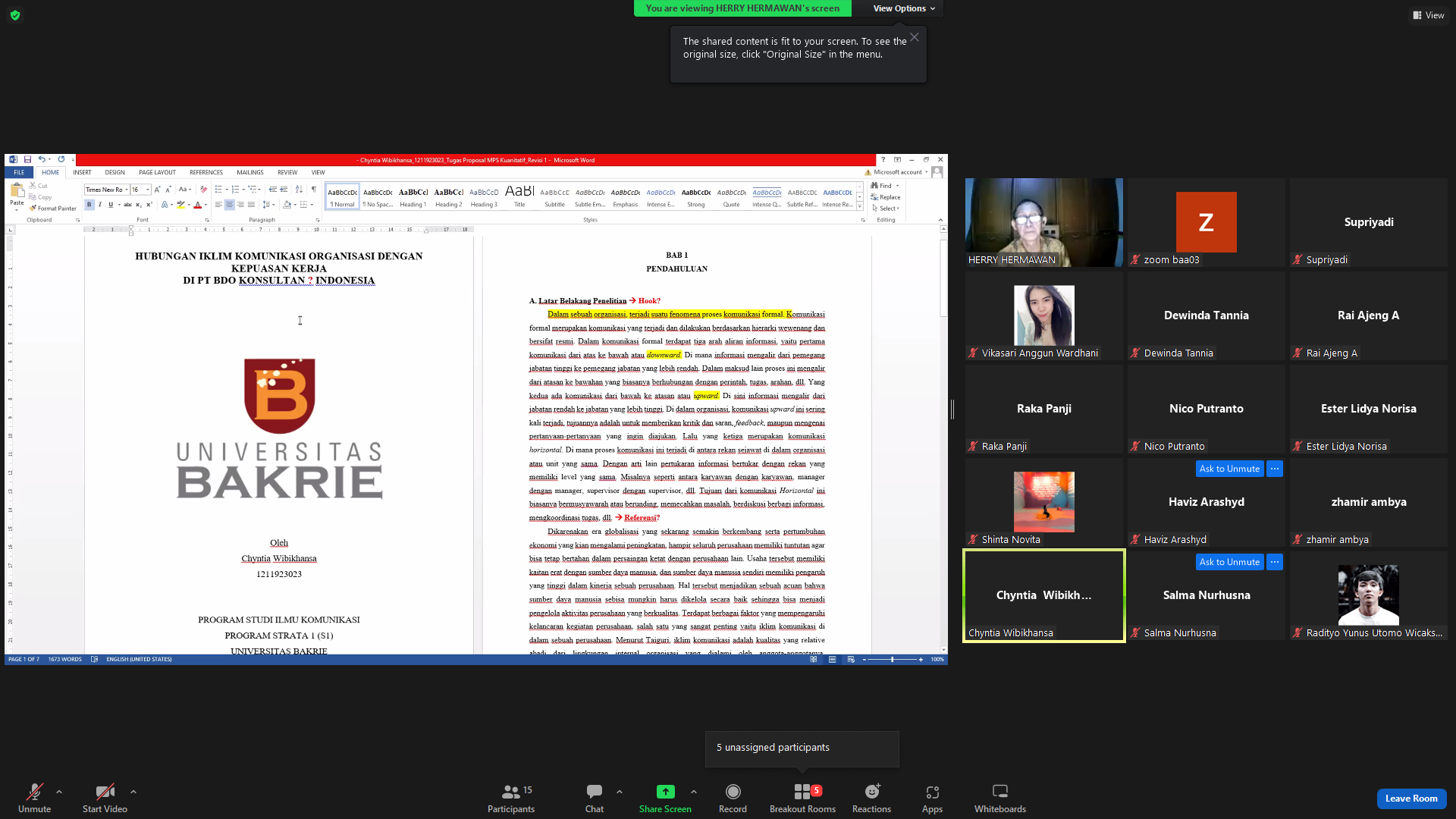Screen dimensions: 1456x819
Task: Toggle the show paragraph marks pilcrow
Action: (x=313, y=190)
